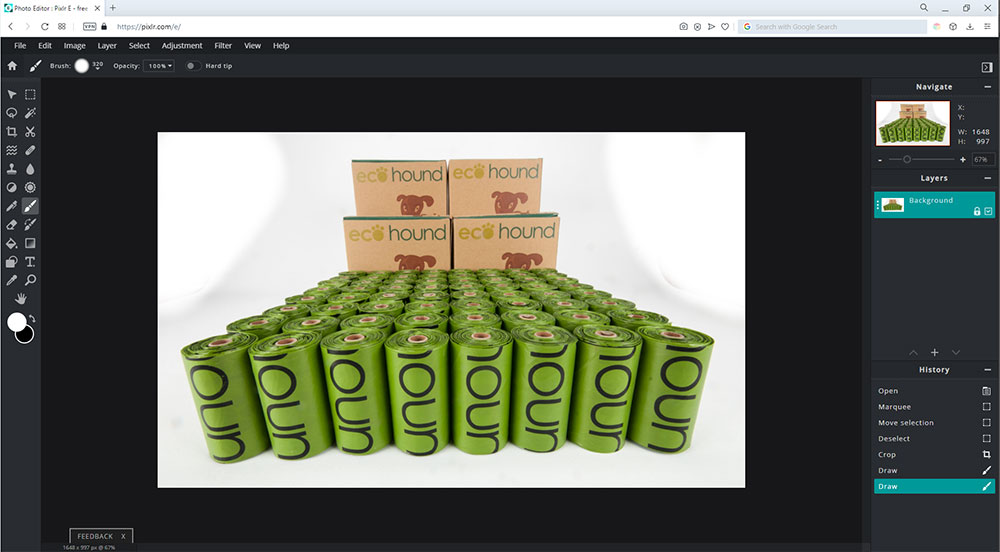1000x552 pixels.
Task: Select the Color Replace brush tool
Action: 30,224
